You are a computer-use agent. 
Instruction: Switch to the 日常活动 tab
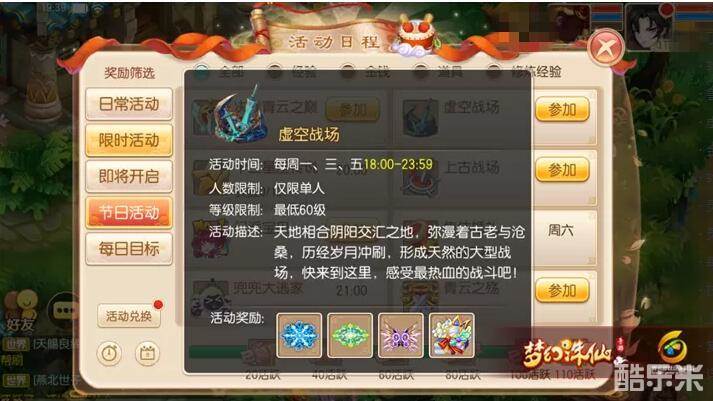click(x=129, y=104)
